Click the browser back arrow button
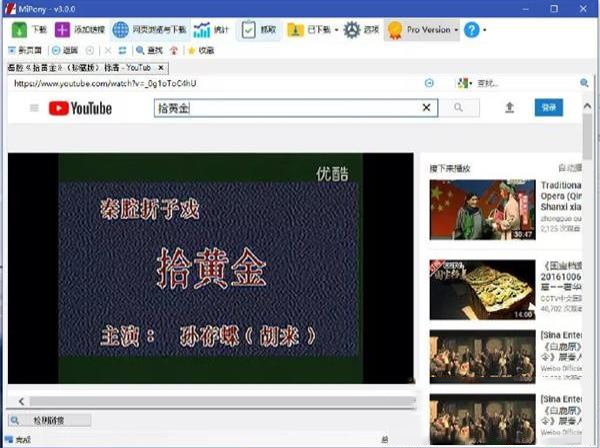600x448 pixels. point(65,50)
